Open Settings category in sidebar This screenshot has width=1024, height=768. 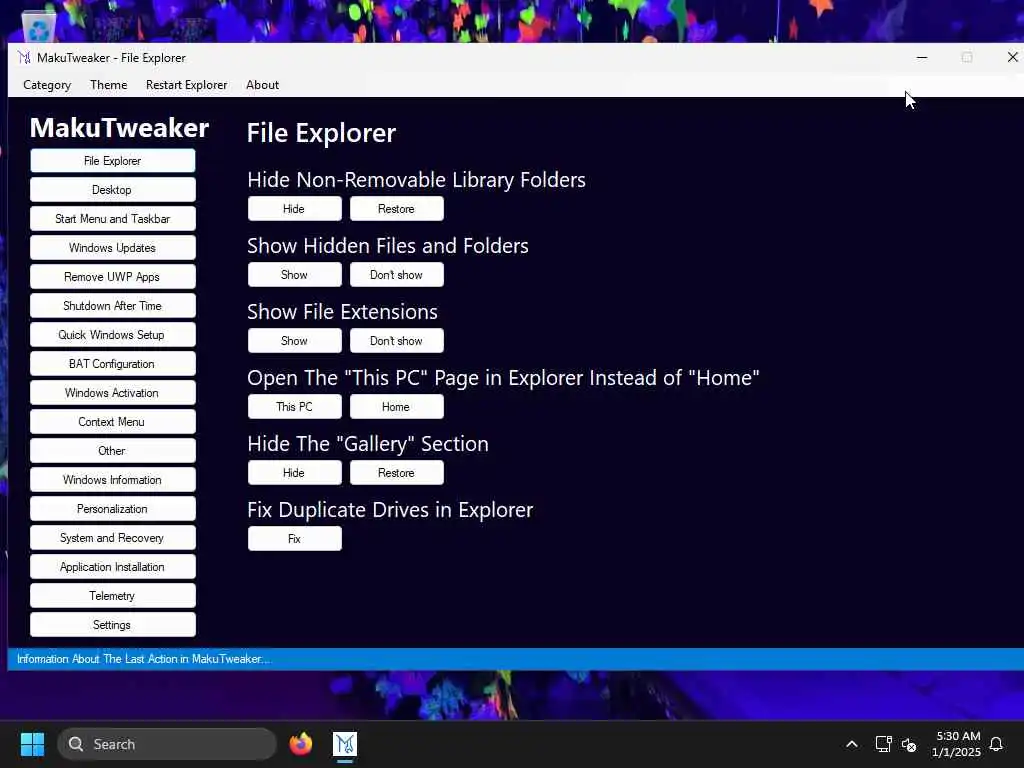(x=112, y=625)
